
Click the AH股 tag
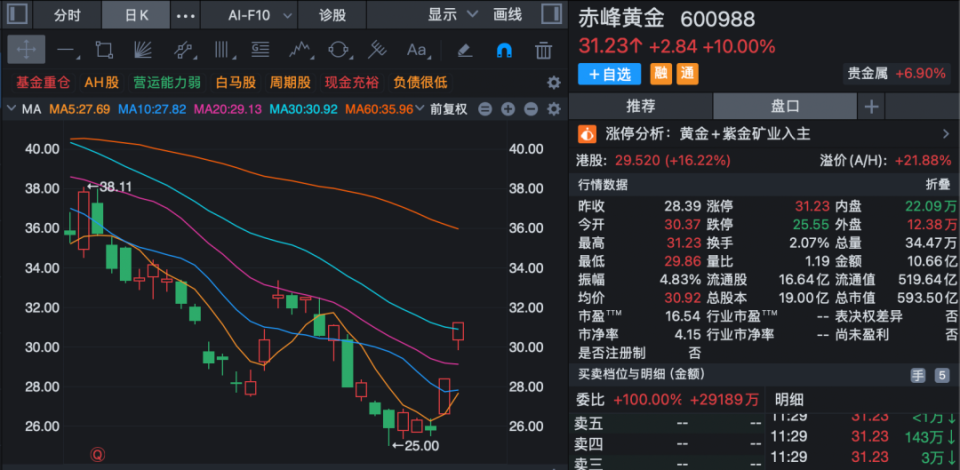pos(102,83)
